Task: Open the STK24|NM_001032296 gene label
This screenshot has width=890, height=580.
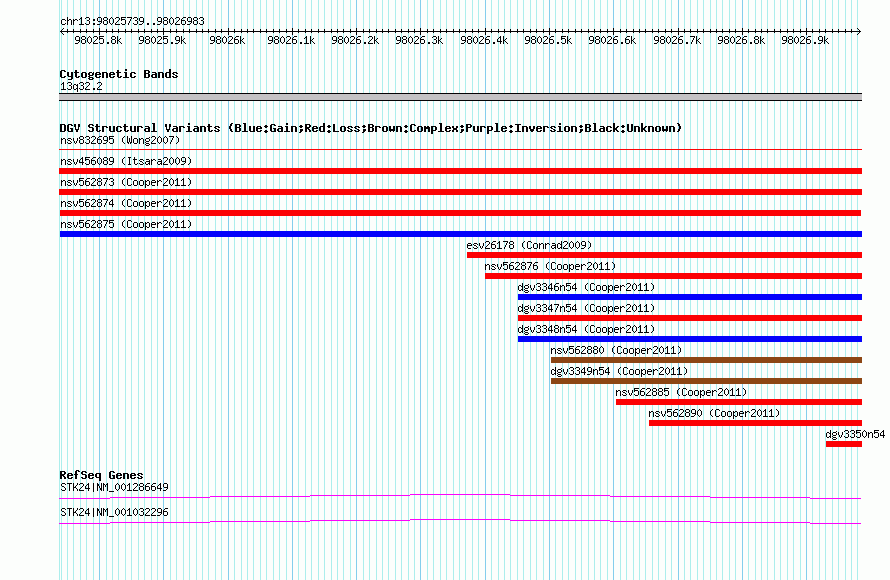Action: pos(114,512)
